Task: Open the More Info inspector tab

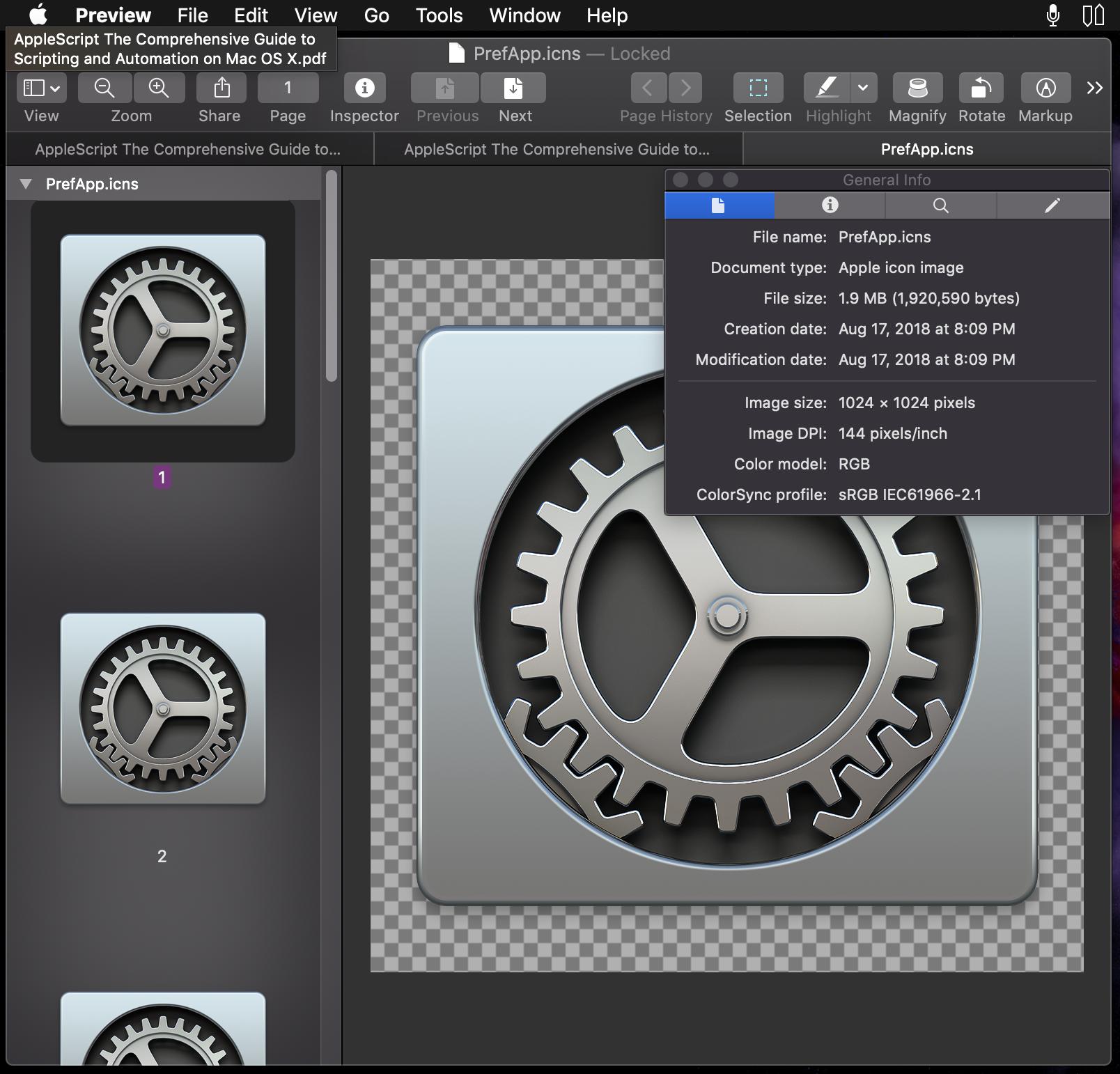Action: [x=830, y=205]
